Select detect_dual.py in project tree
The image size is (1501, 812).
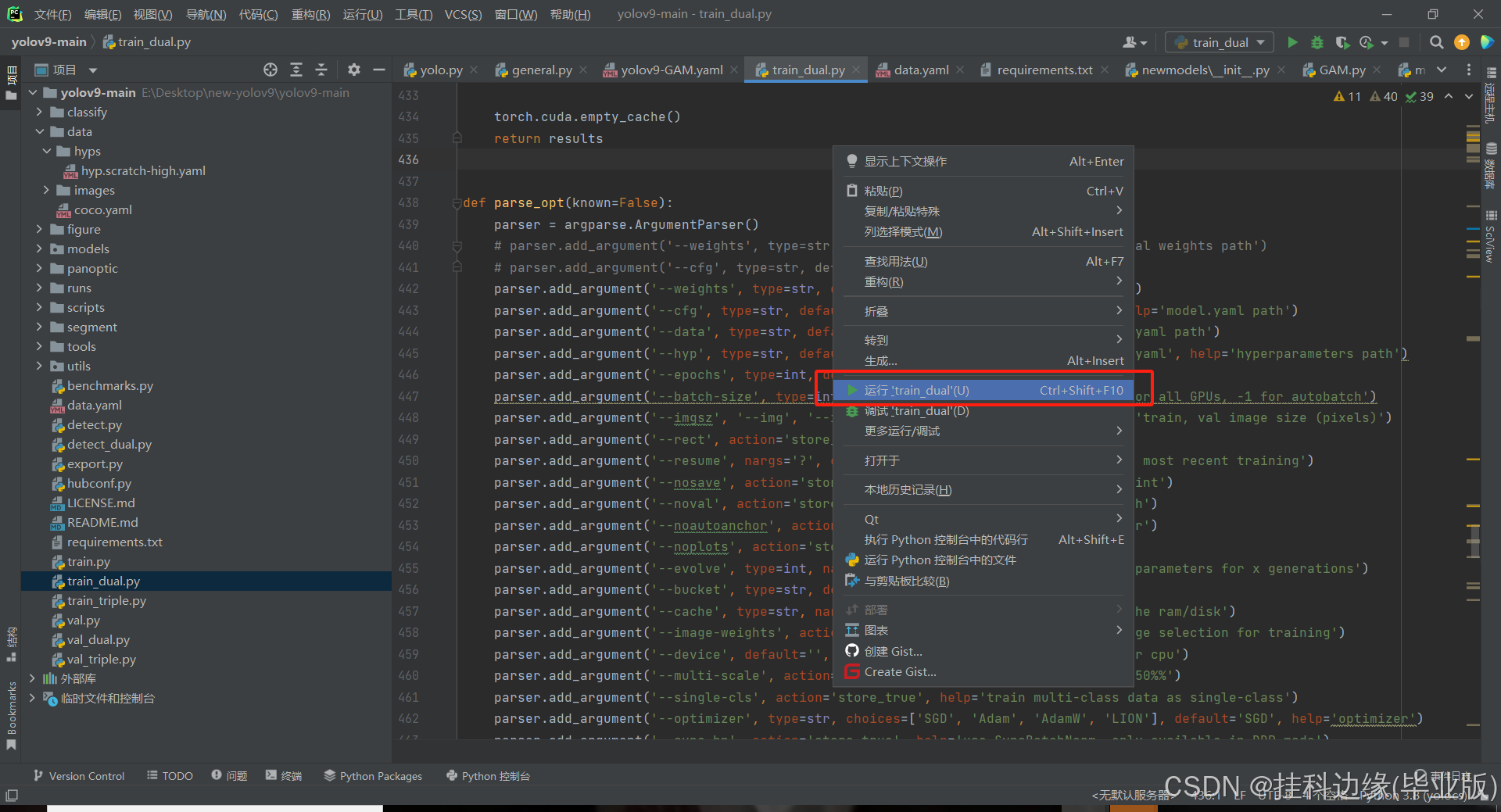coord(109,444)
